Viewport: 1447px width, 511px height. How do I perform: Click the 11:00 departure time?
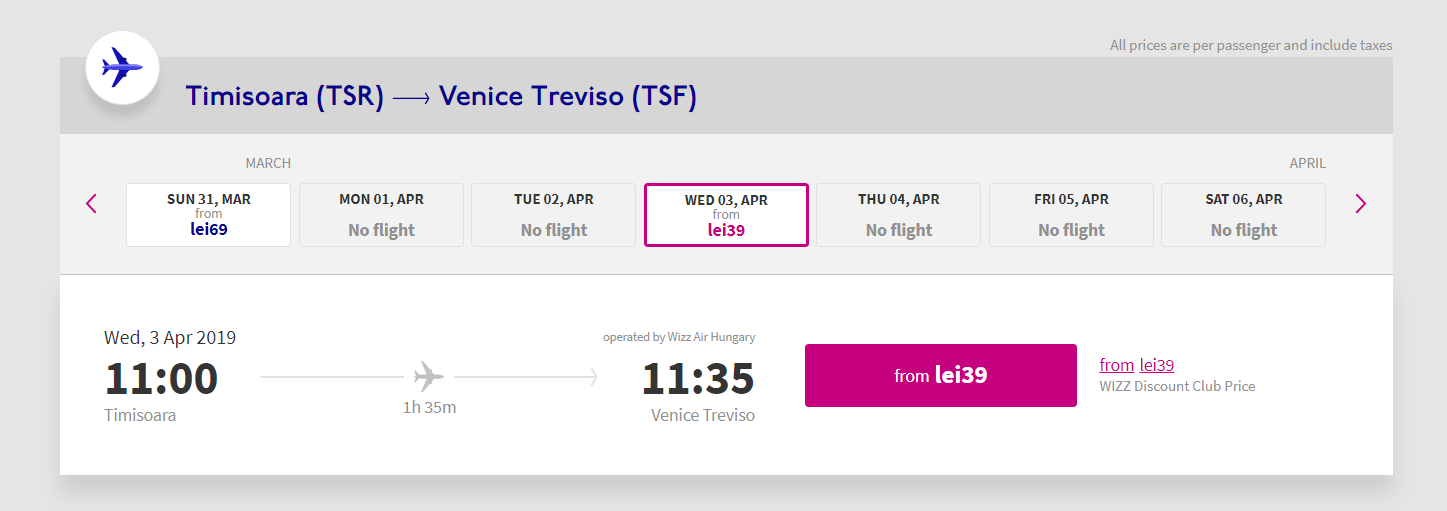point(161,379)
